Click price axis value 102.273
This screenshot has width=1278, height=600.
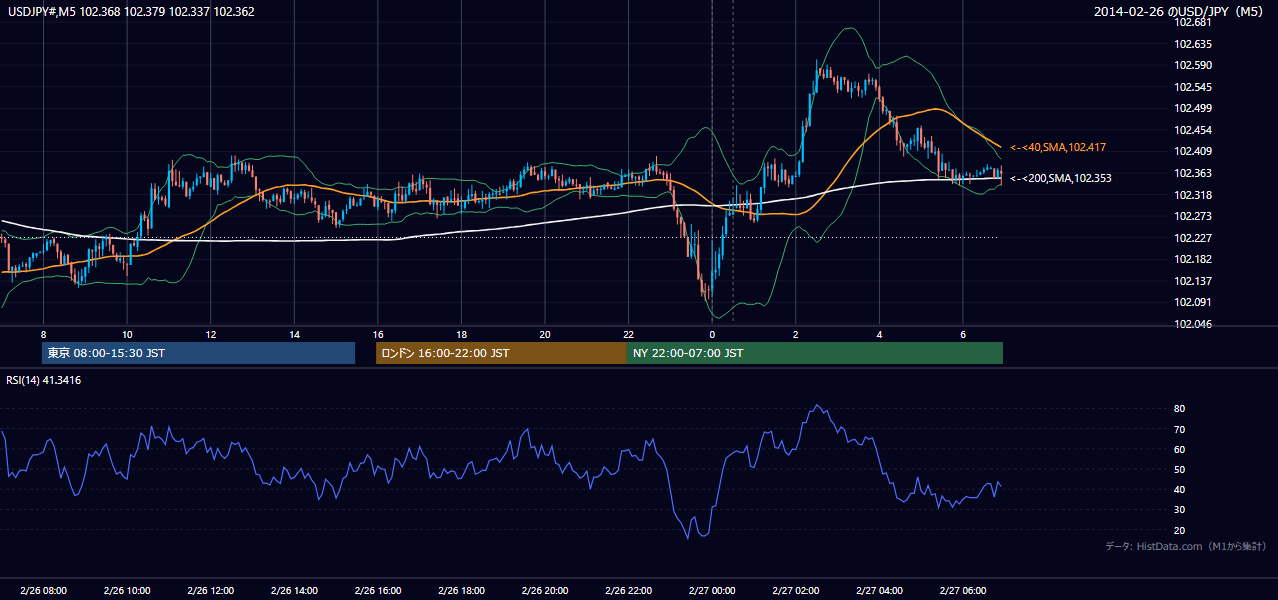[1192, 216]
